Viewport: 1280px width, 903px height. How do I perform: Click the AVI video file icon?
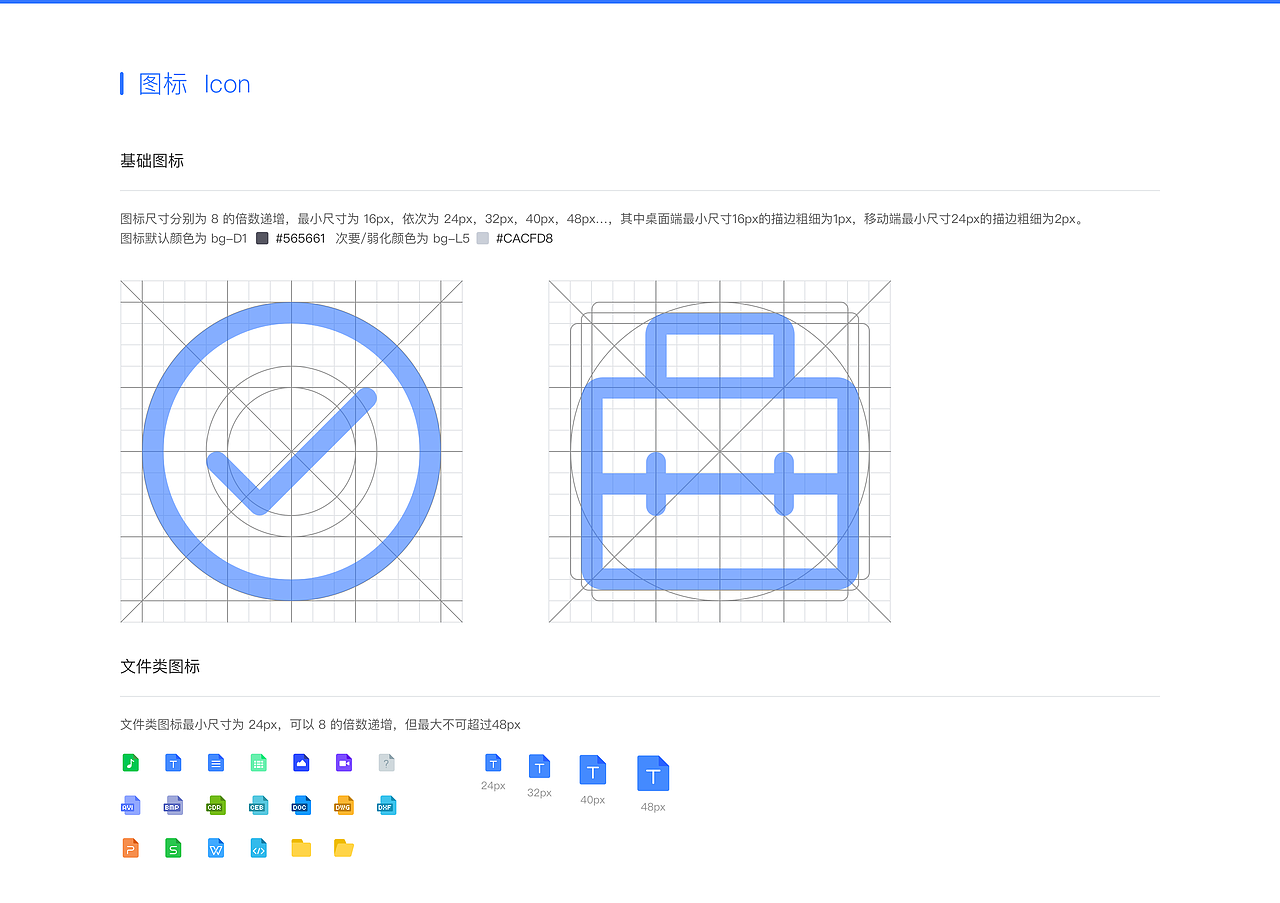pos(130,805)
